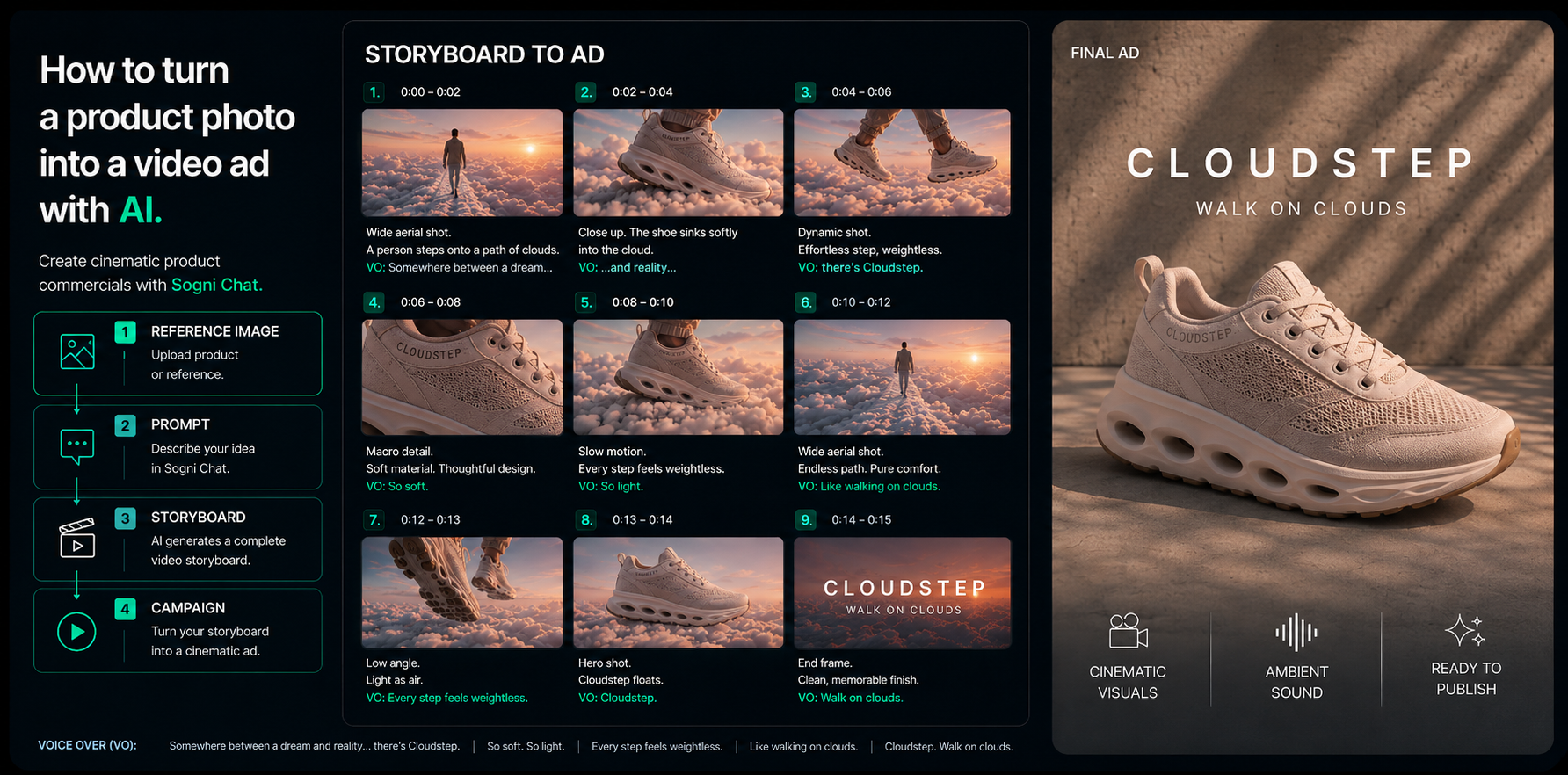Screen dimensions: 1568x775
Task: Click the Storyboard clapperboard icon
Action: pyautogui.click(x=77, y=539)
